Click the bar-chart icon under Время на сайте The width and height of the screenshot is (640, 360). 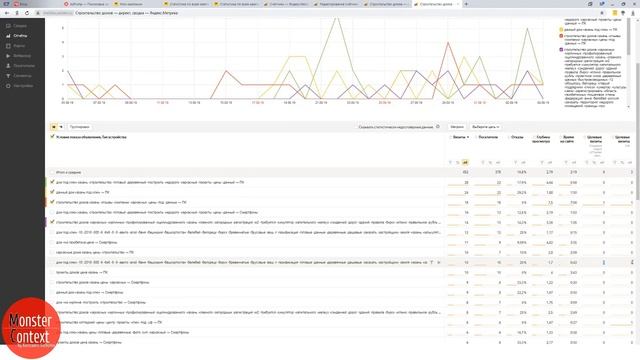point(574,162)
